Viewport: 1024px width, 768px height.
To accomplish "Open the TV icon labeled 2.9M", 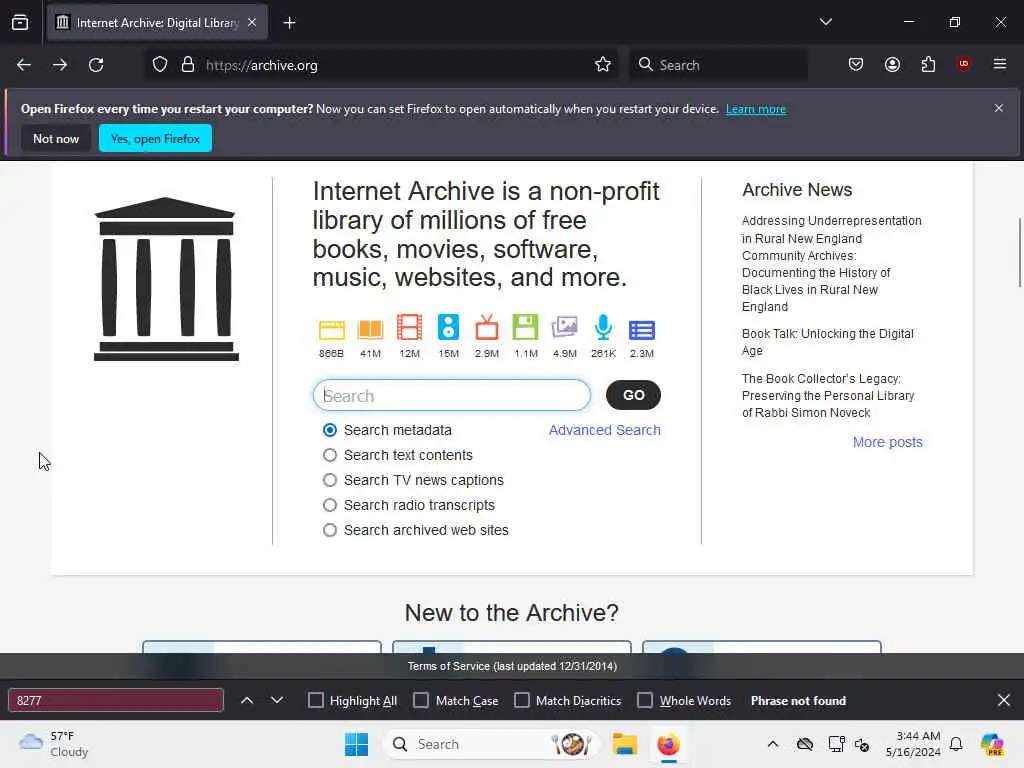I will (x=487, y=327).
